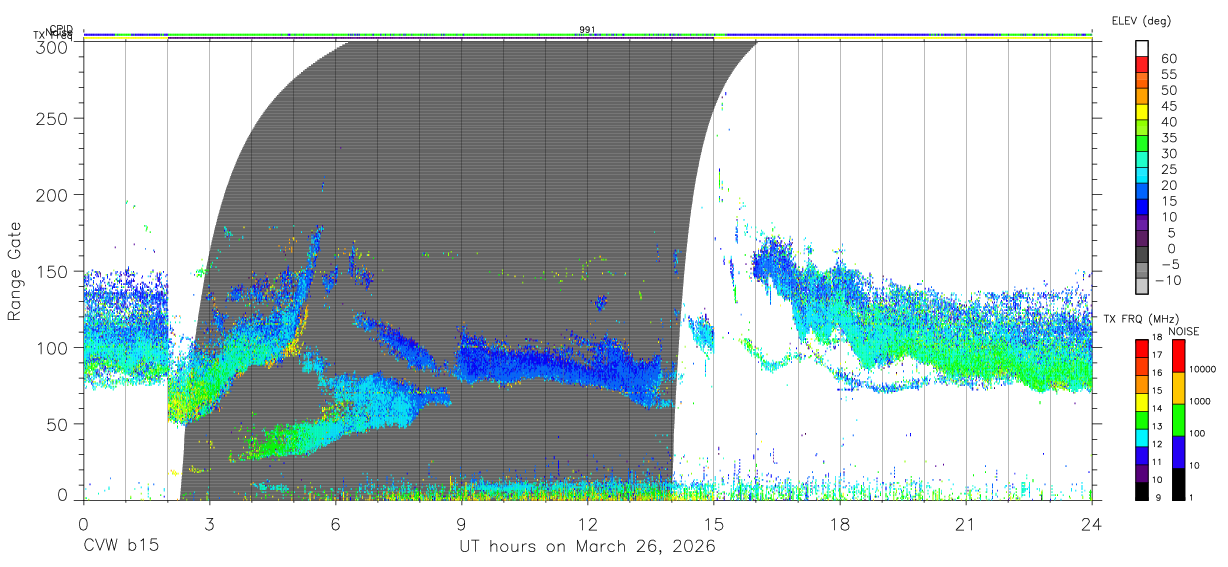Click the '3' tick on the UT hours axis

pyautogui.click(x=209, y=524)
